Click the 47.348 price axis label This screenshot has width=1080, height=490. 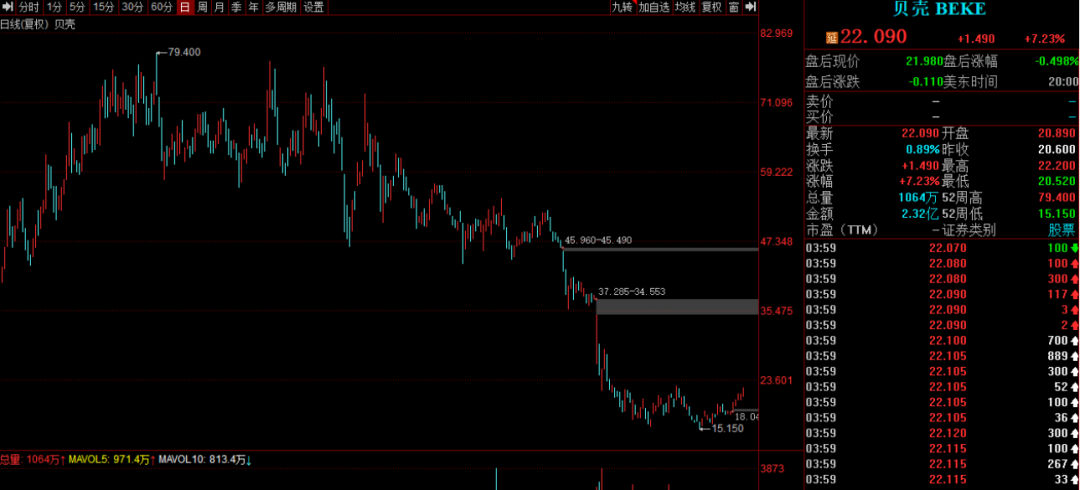(778, 241)
